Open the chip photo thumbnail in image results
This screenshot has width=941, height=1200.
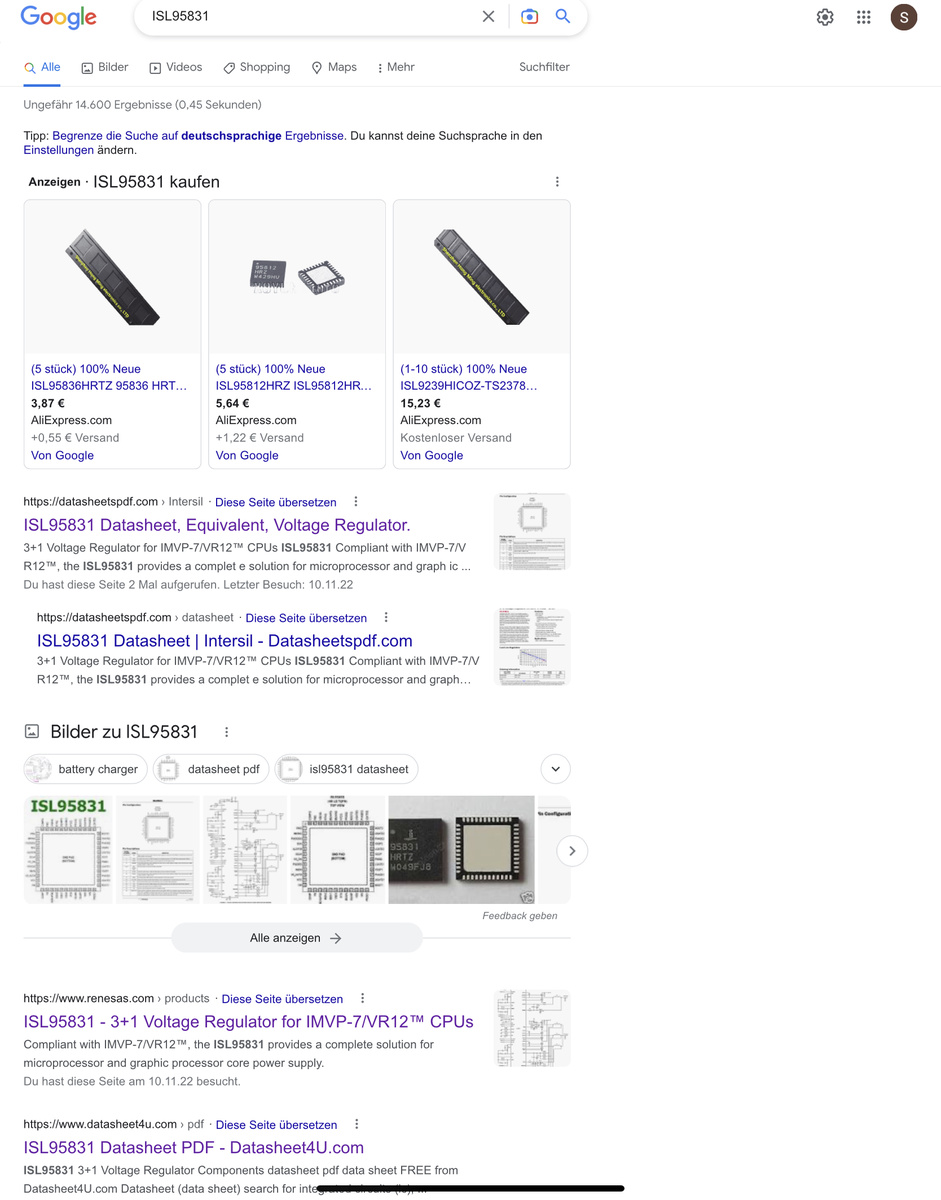pyautogui.click(x=461, y=850)
